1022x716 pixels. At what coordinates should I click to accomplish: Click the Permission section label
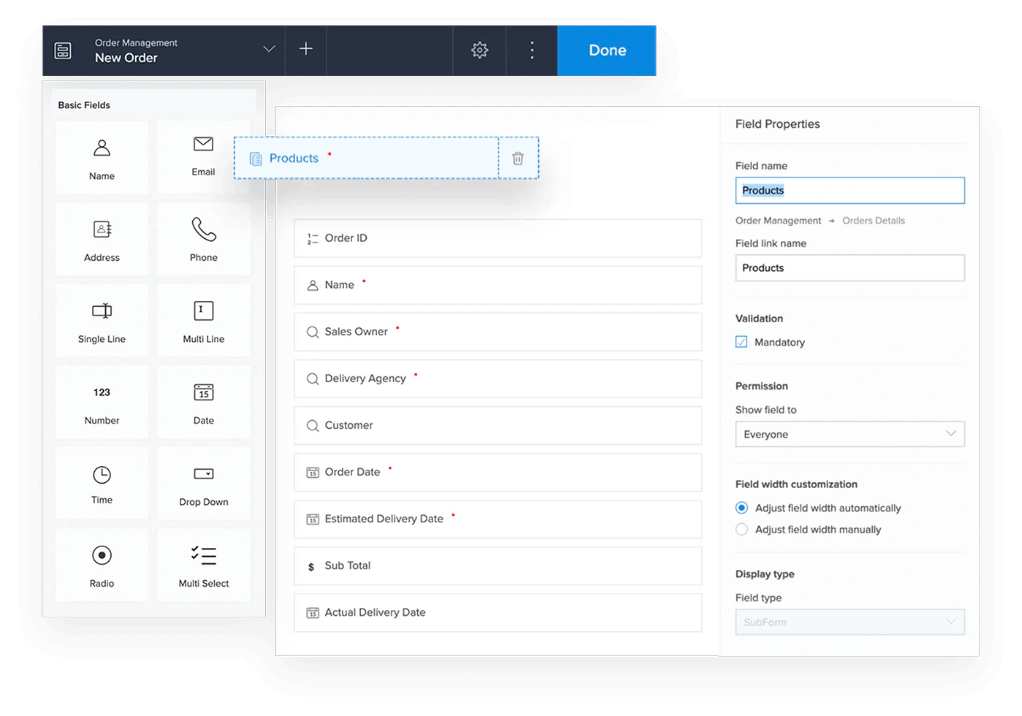coord(761,386)
